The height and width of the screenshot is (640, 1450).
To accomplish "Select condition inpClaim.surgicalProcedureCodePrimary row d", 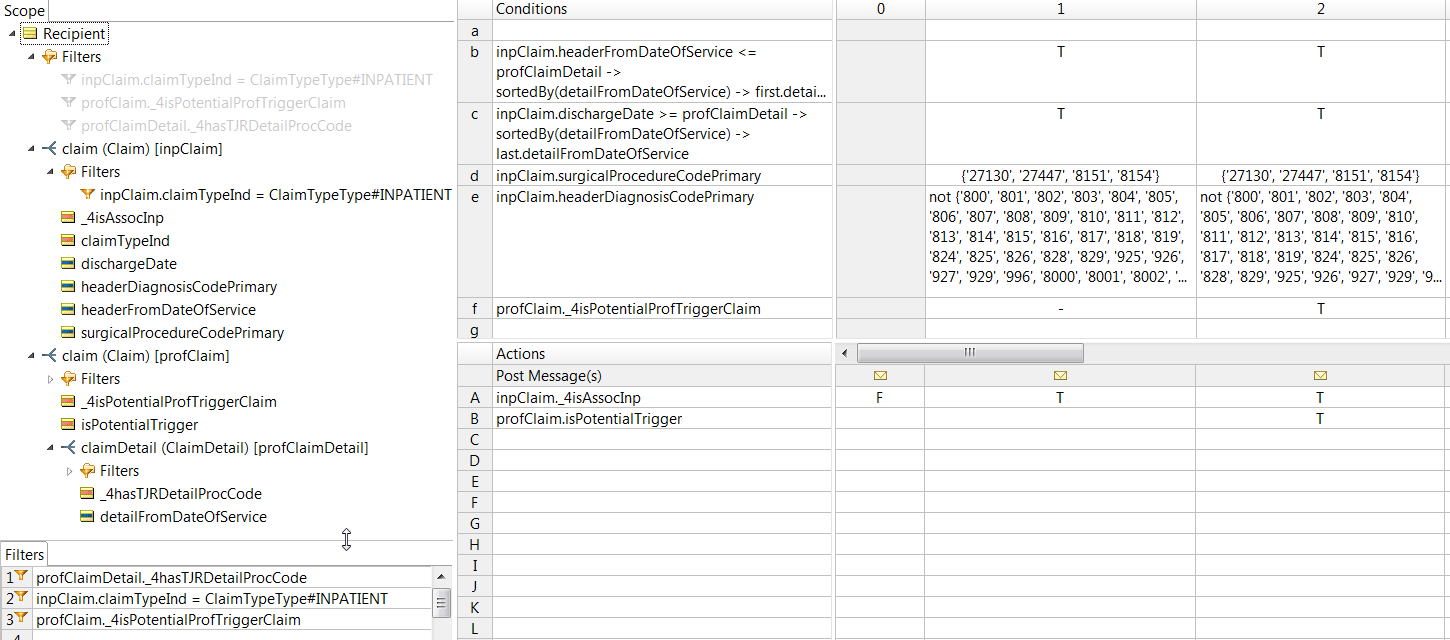I will click(662, 176).
